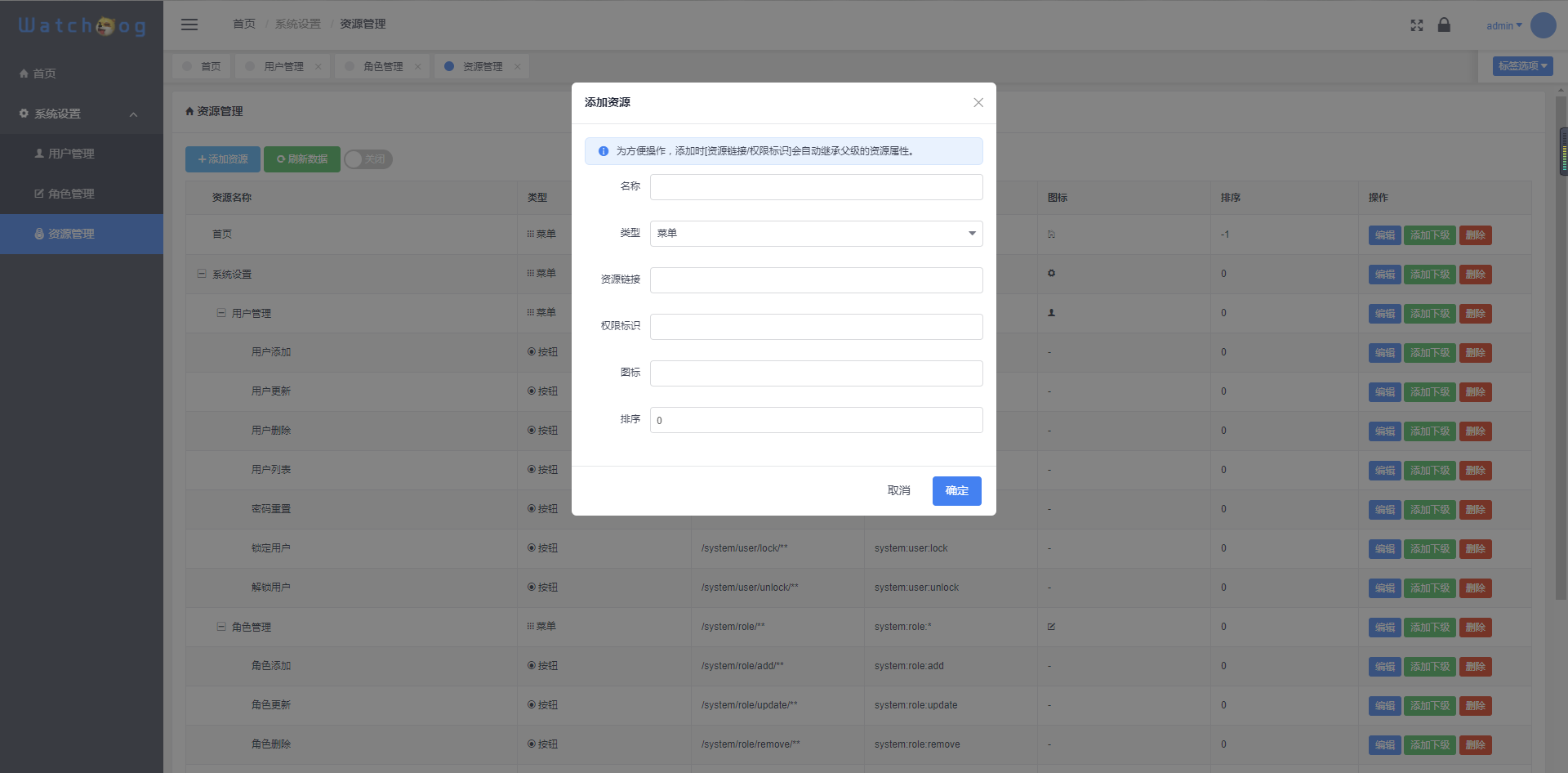The width and height of the screenshot is (1568, 773).
Task: Cancel with the 取消 button
Action: (899, 490)
